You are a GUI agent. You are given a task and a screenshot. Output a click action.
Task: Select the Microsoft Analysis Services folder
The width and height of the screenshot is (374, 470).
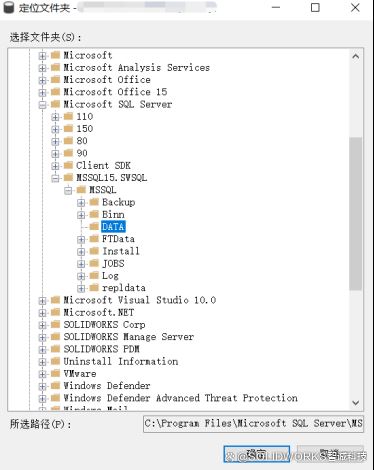(x=137, y=67)
